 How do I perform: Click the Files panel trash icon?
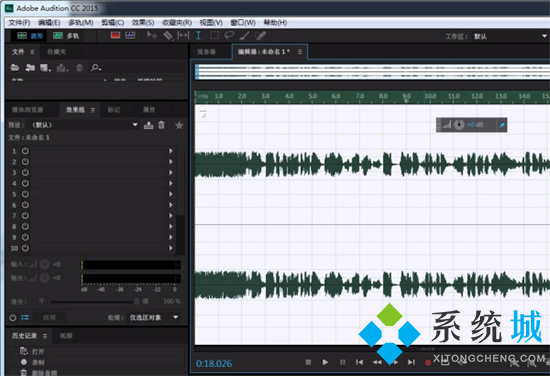click(80, 68)
